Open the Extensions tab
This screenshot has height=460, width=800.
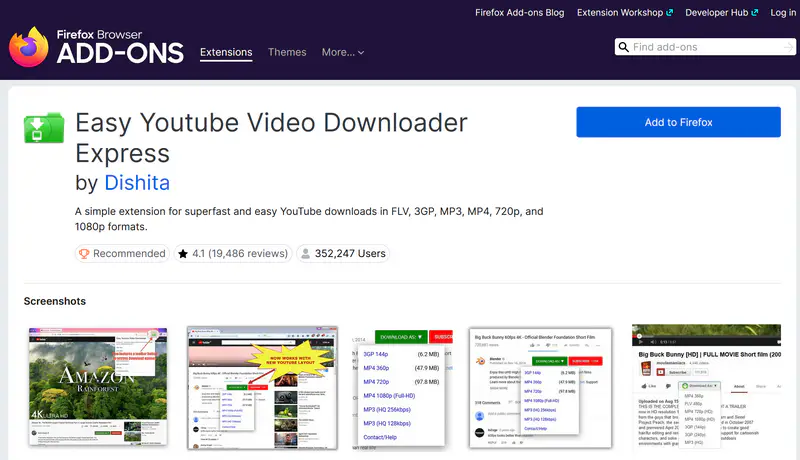click(x=226, y=53)
